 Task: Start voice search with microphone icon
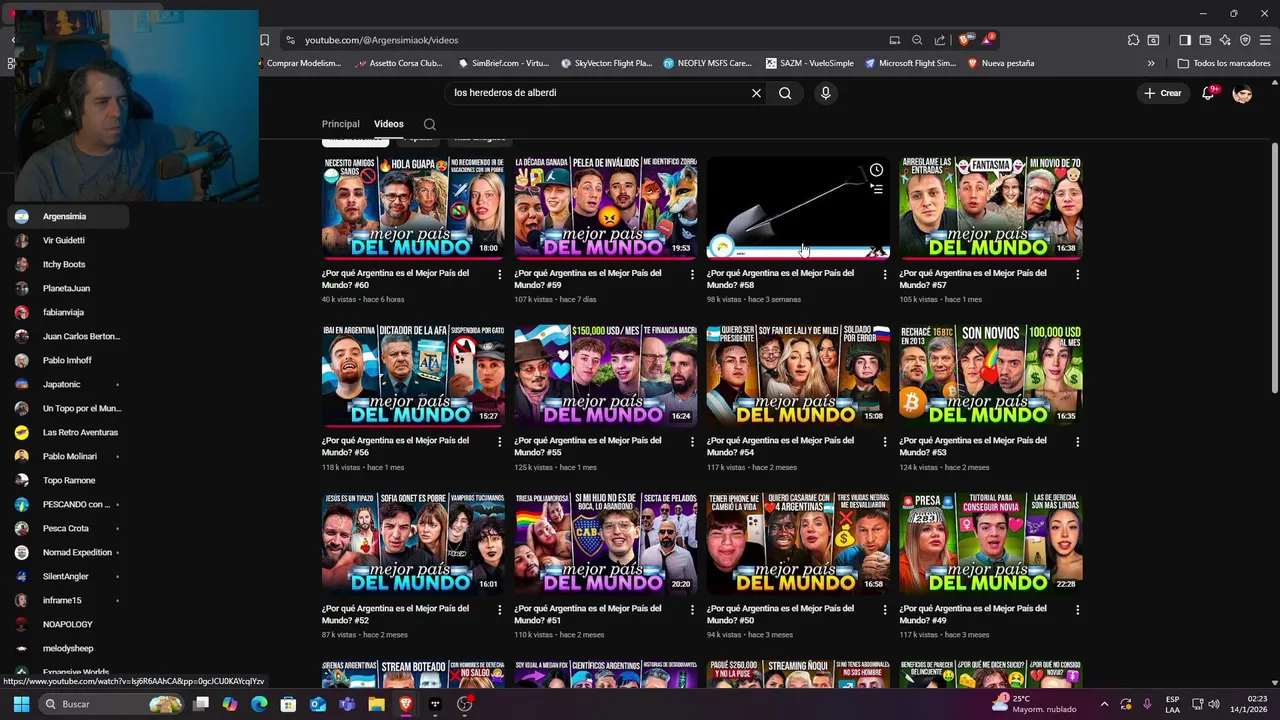click(x=825, y=93)
